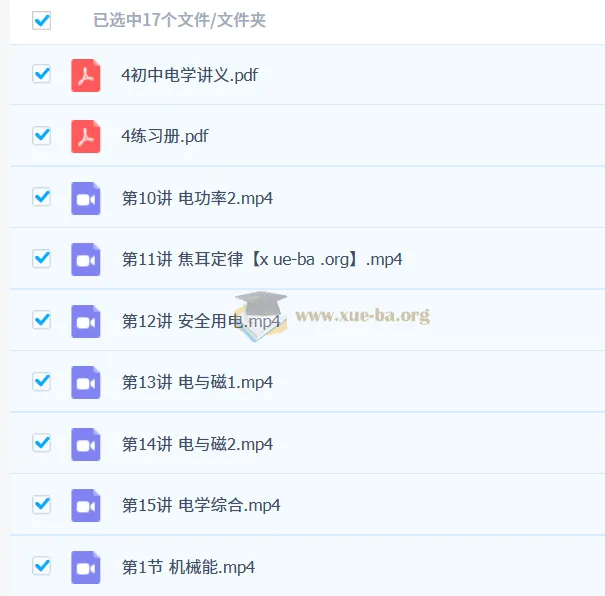The width and height of the screenshot is (605, 596).
Task: Click the red PDF icon beside 4练习册.pdf
Action: (x=86, y=136)
